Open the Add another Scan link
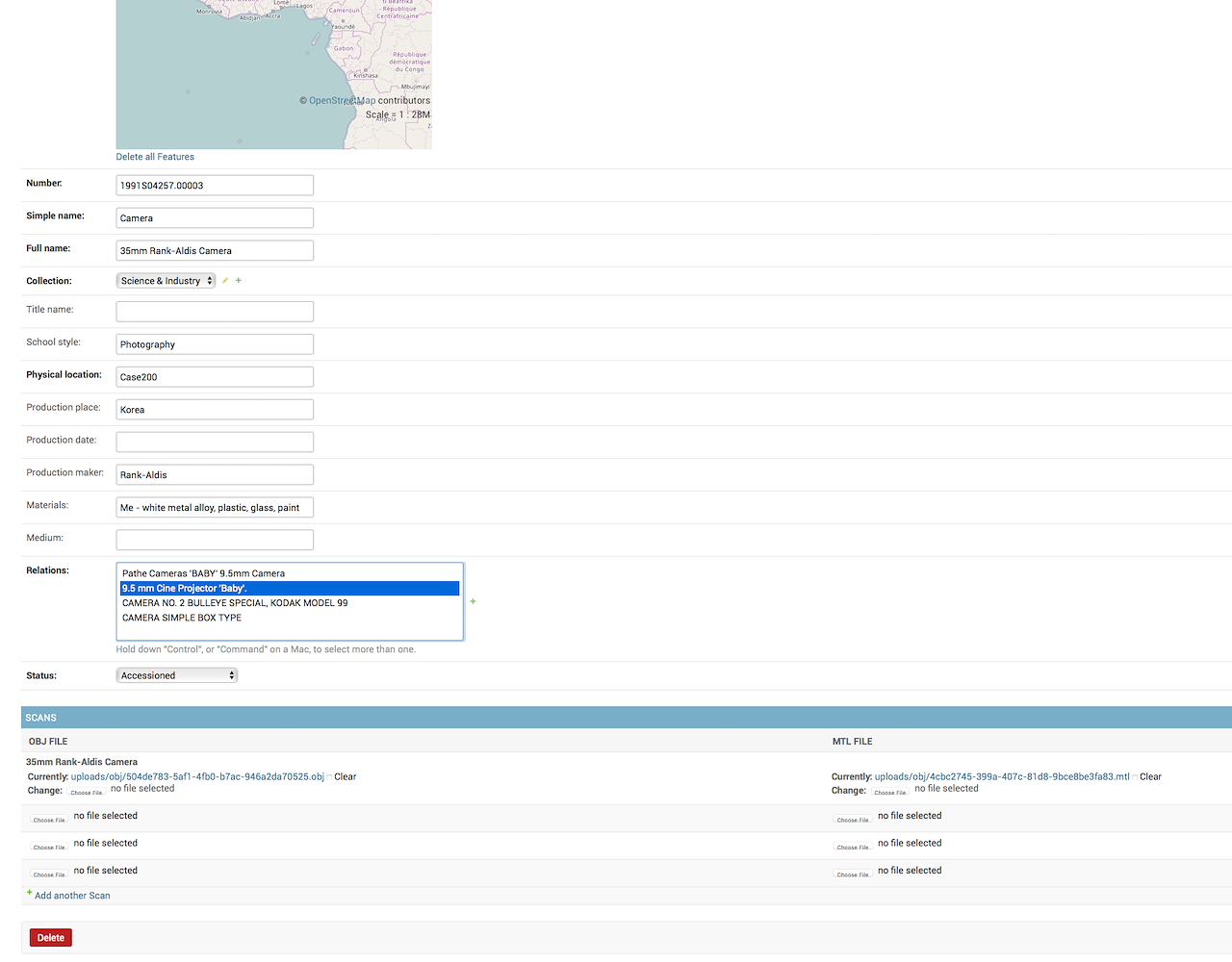1232x962 pixels. click(72, 896)
